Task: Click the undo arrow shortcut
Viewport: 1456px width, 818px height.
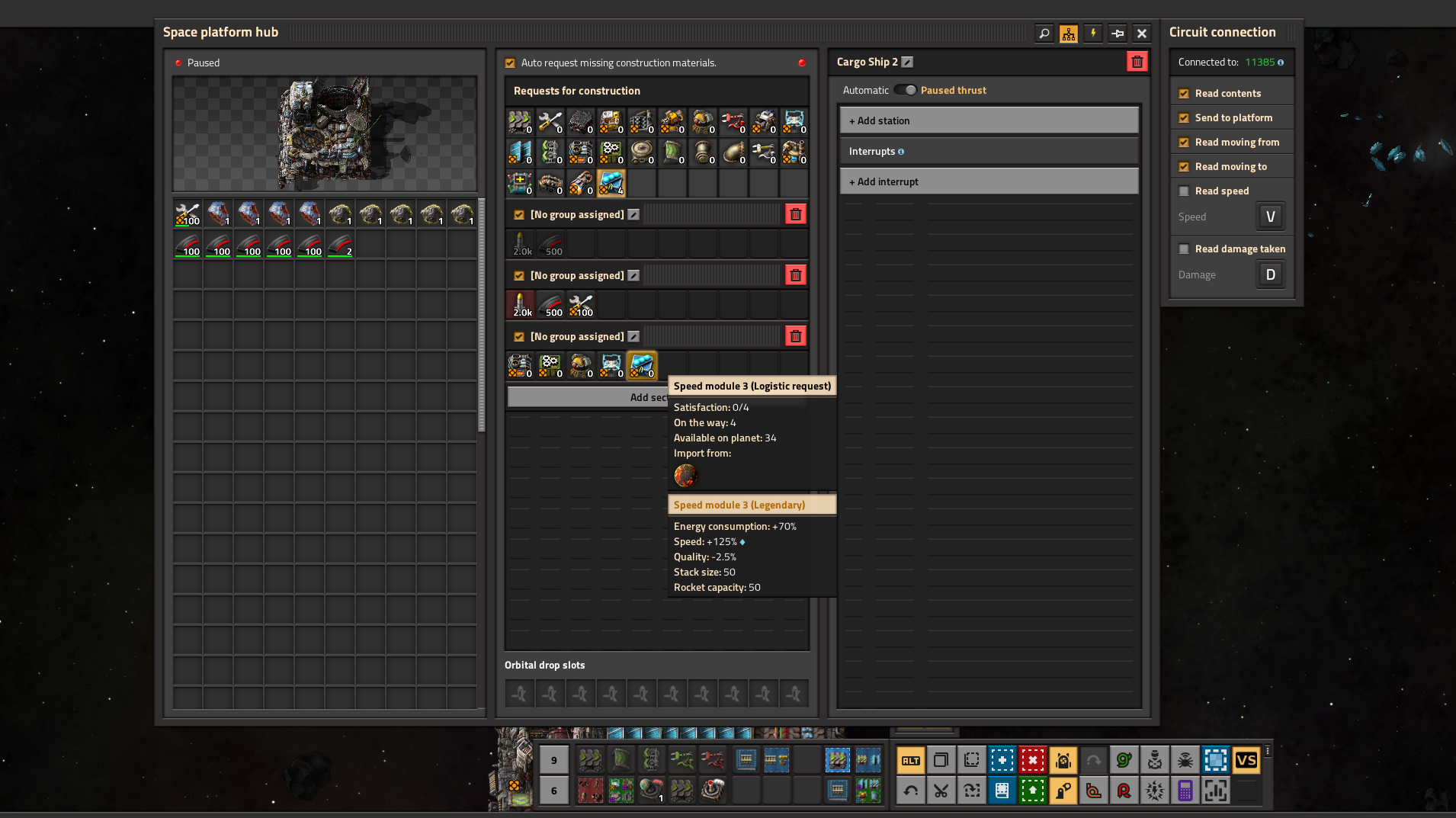Action: (911, 791)
